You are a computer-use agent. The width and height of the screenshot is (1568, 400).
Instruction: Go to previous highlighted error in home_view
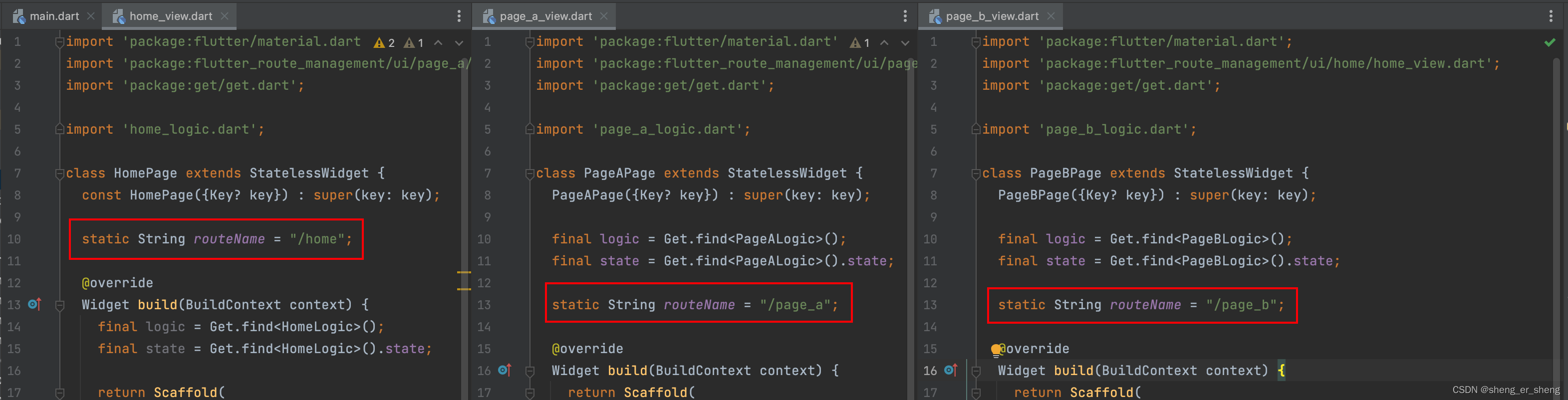point(438,42)
